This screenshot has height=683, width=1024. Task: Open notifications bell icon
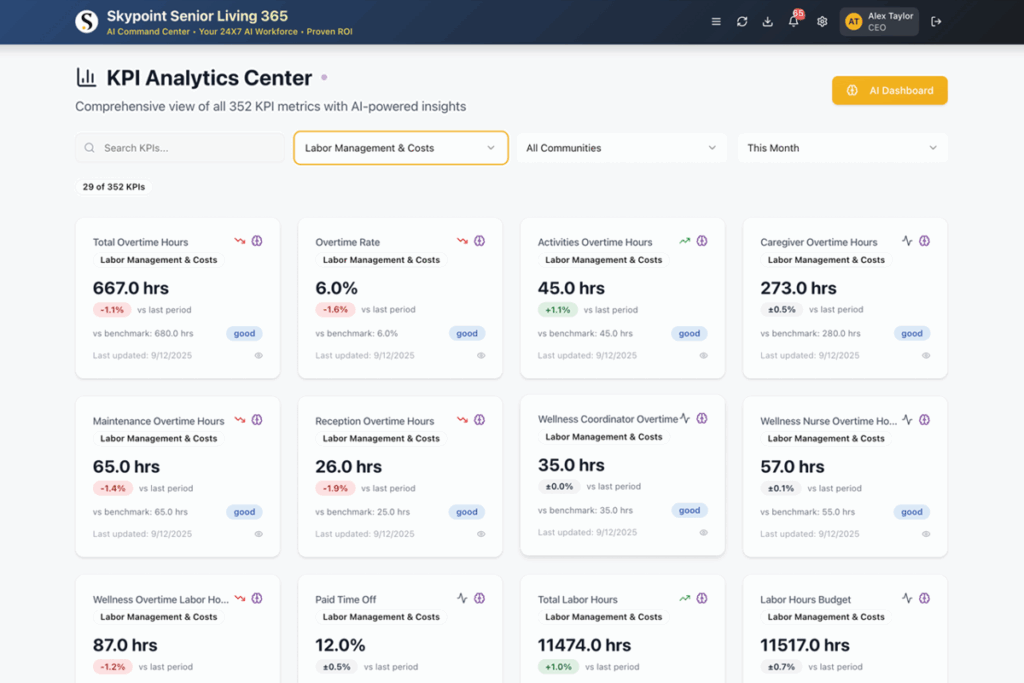click(x=793, y=22)
